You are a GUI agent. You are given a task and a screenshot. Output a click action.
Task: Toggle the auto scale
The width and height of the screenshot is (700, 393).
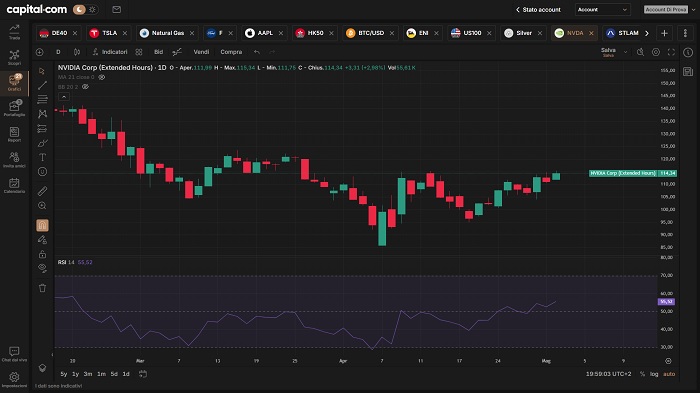tap(669, 374)
